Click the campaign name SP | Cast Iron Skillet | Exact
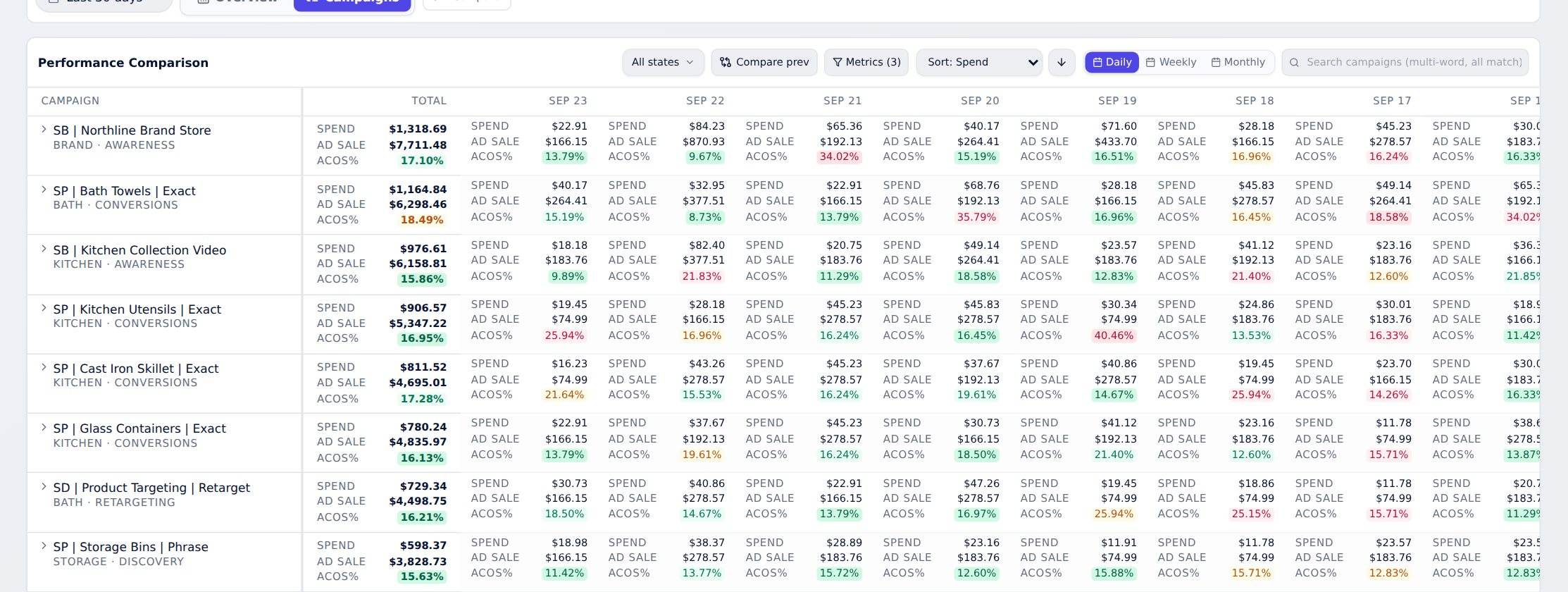1568x592 pixels. (136, 369)
